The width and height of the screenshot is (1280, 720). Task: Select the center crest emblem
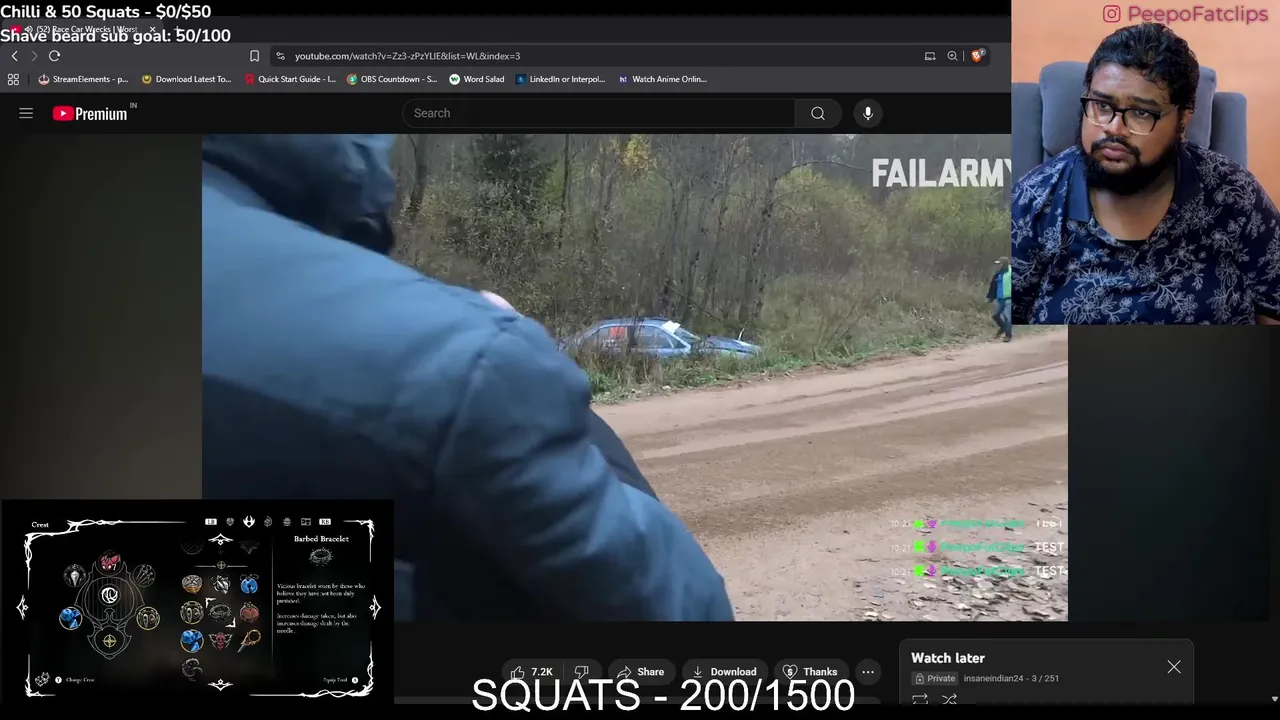(x=109, y=595)
